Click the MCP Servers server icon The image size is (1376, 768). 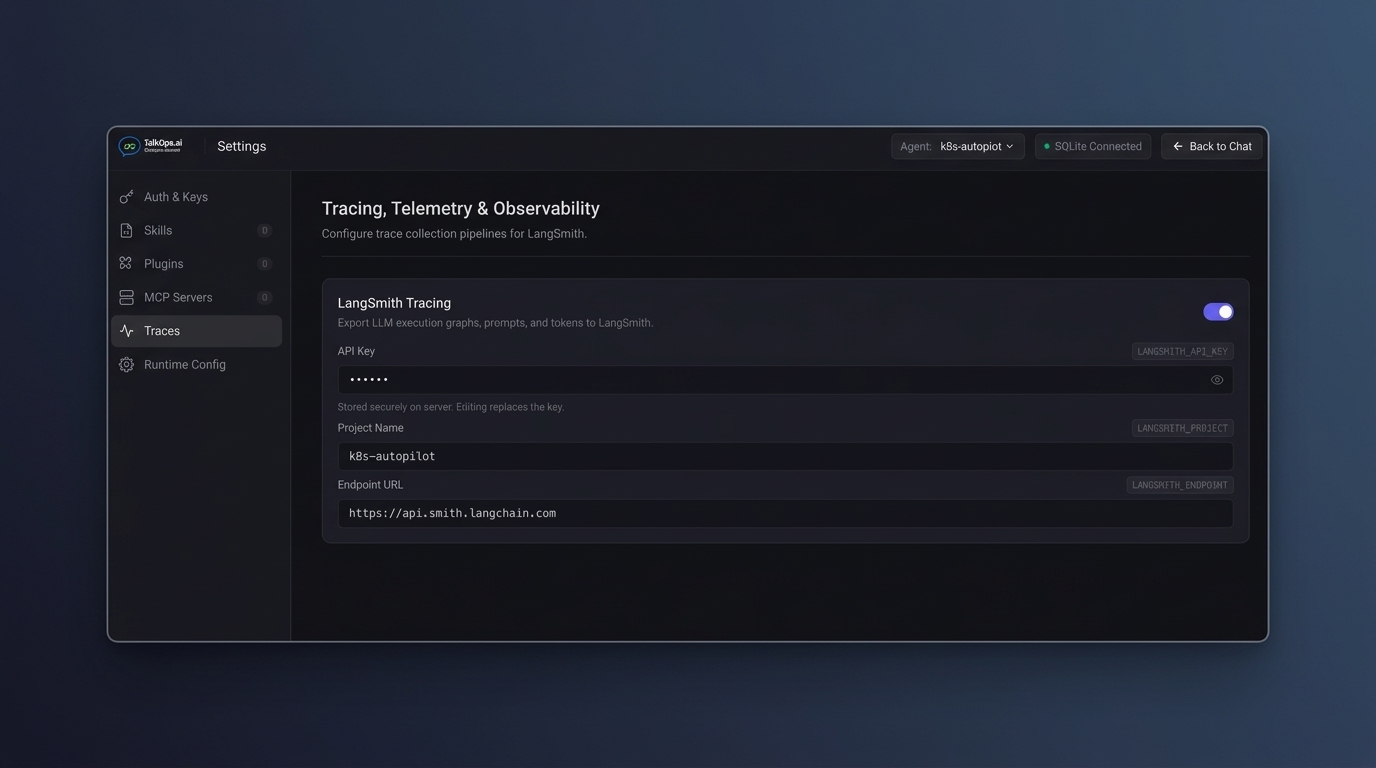[x=126, y=297]
